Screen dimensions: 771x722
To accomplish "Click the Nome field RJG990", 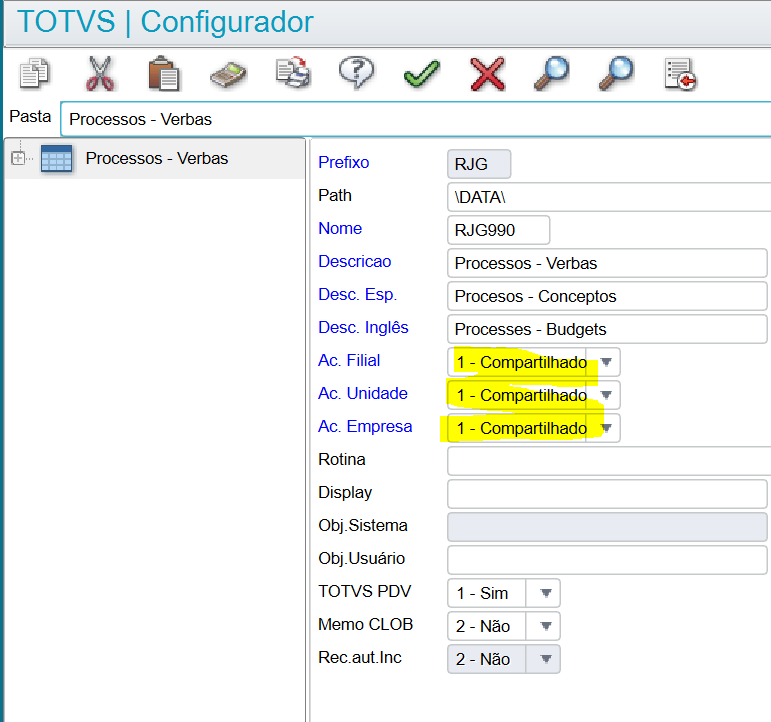I will click(x=499, y=230).
